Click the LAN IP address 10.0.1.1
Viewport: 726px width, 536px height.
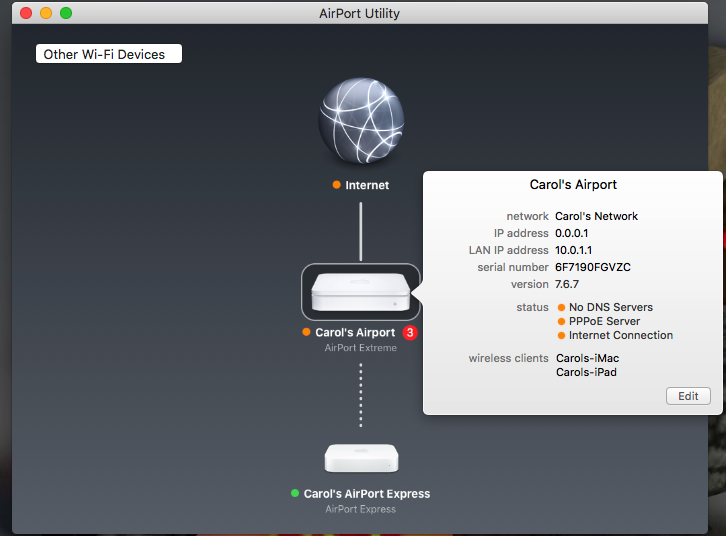pos(573,250)
